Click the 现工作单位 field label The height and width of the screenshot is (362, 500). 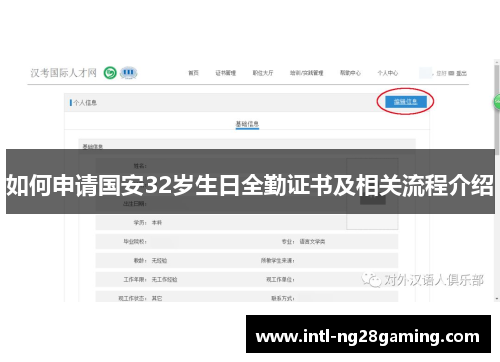click(280, 280)
